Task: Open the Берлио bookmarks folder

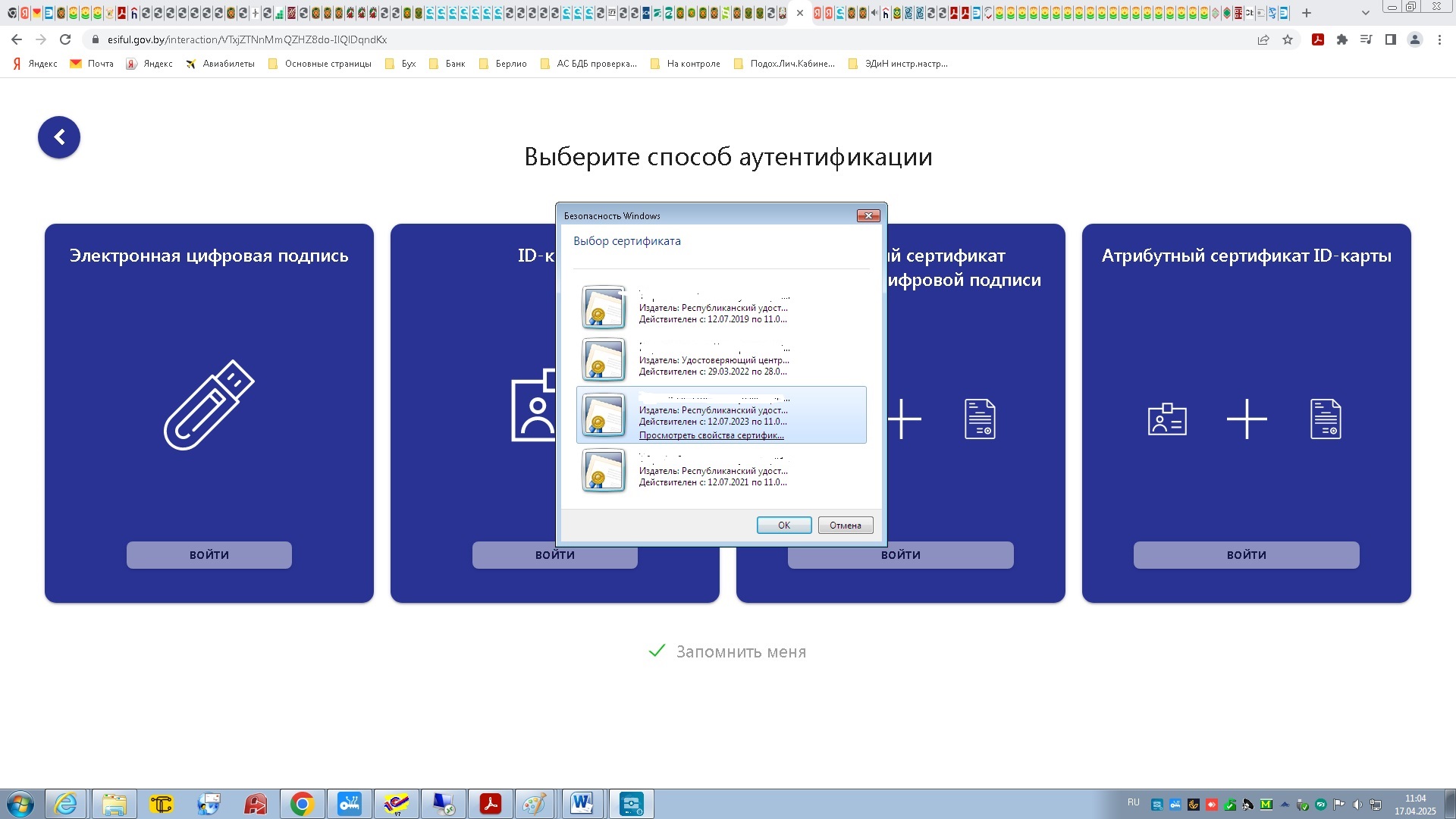Action: 503,64
